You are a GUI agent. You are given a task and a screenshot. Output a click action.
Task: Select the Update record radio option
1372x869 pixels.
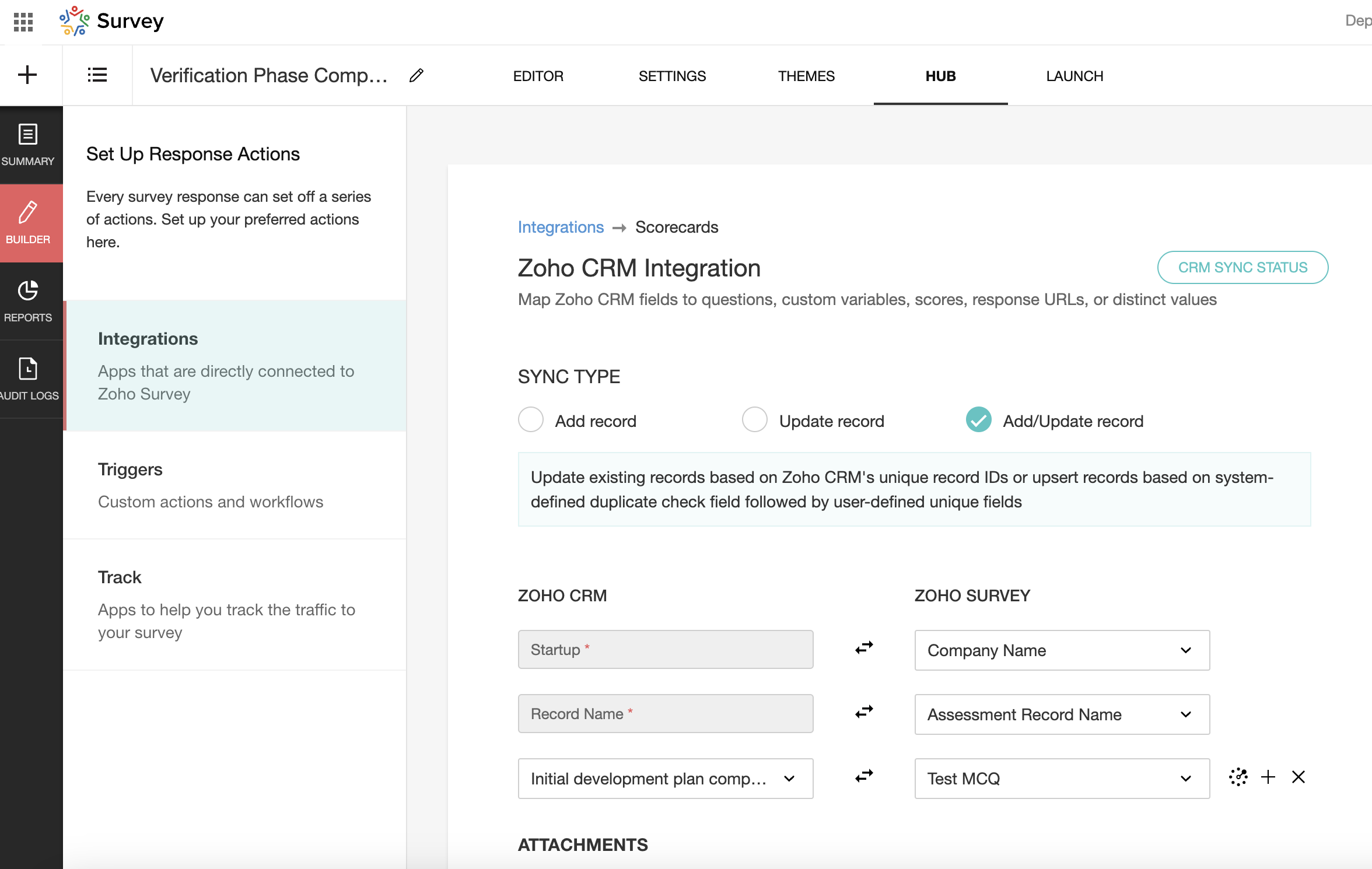755,420
